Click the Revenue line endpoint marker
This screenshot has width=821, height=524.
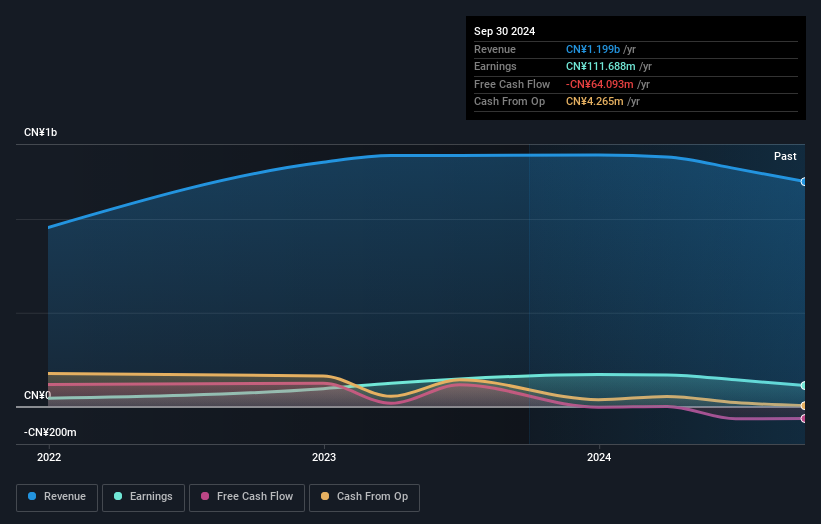804,182
